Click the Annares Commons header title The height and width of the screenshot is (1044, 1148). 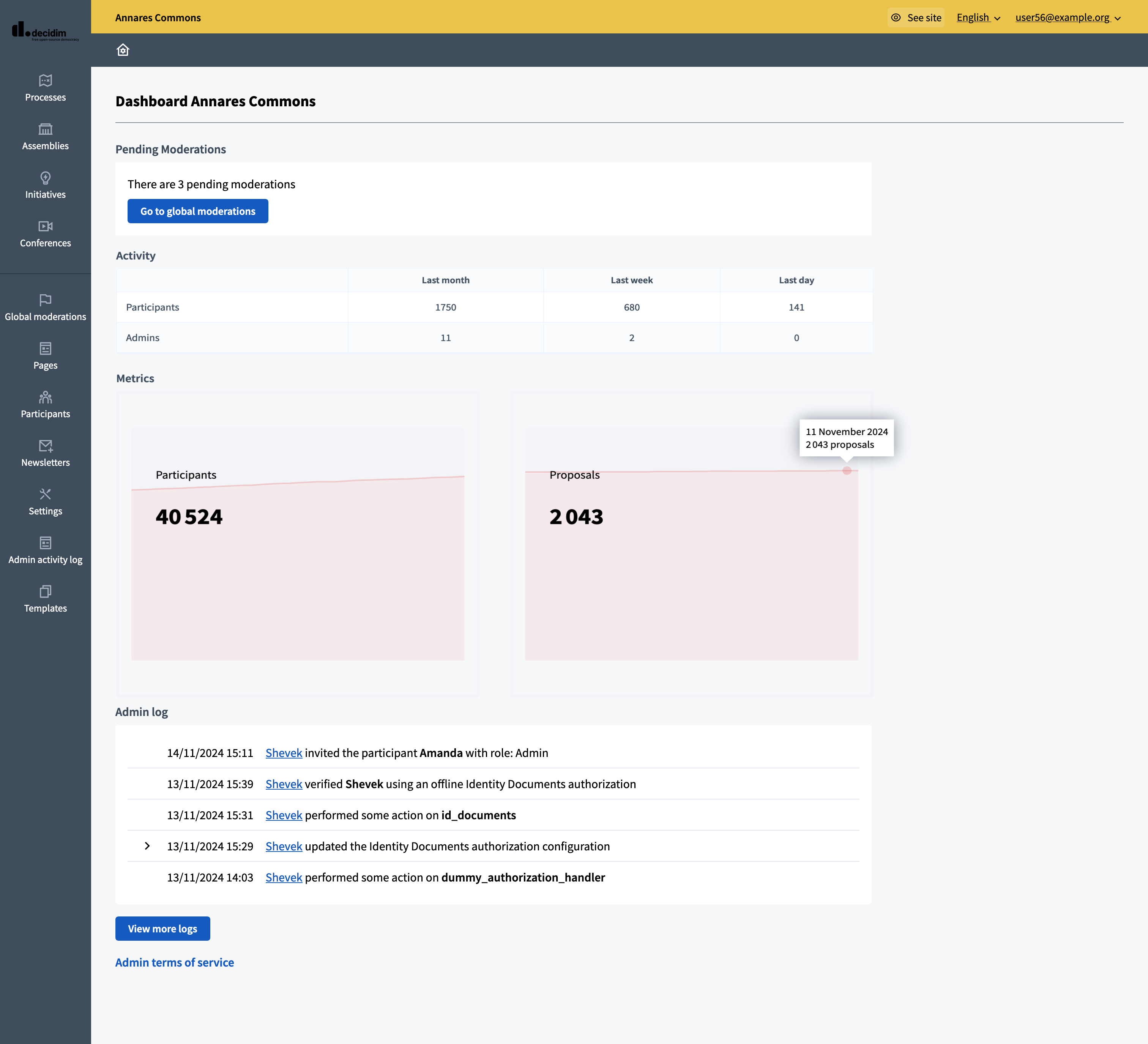pos(158,17)
